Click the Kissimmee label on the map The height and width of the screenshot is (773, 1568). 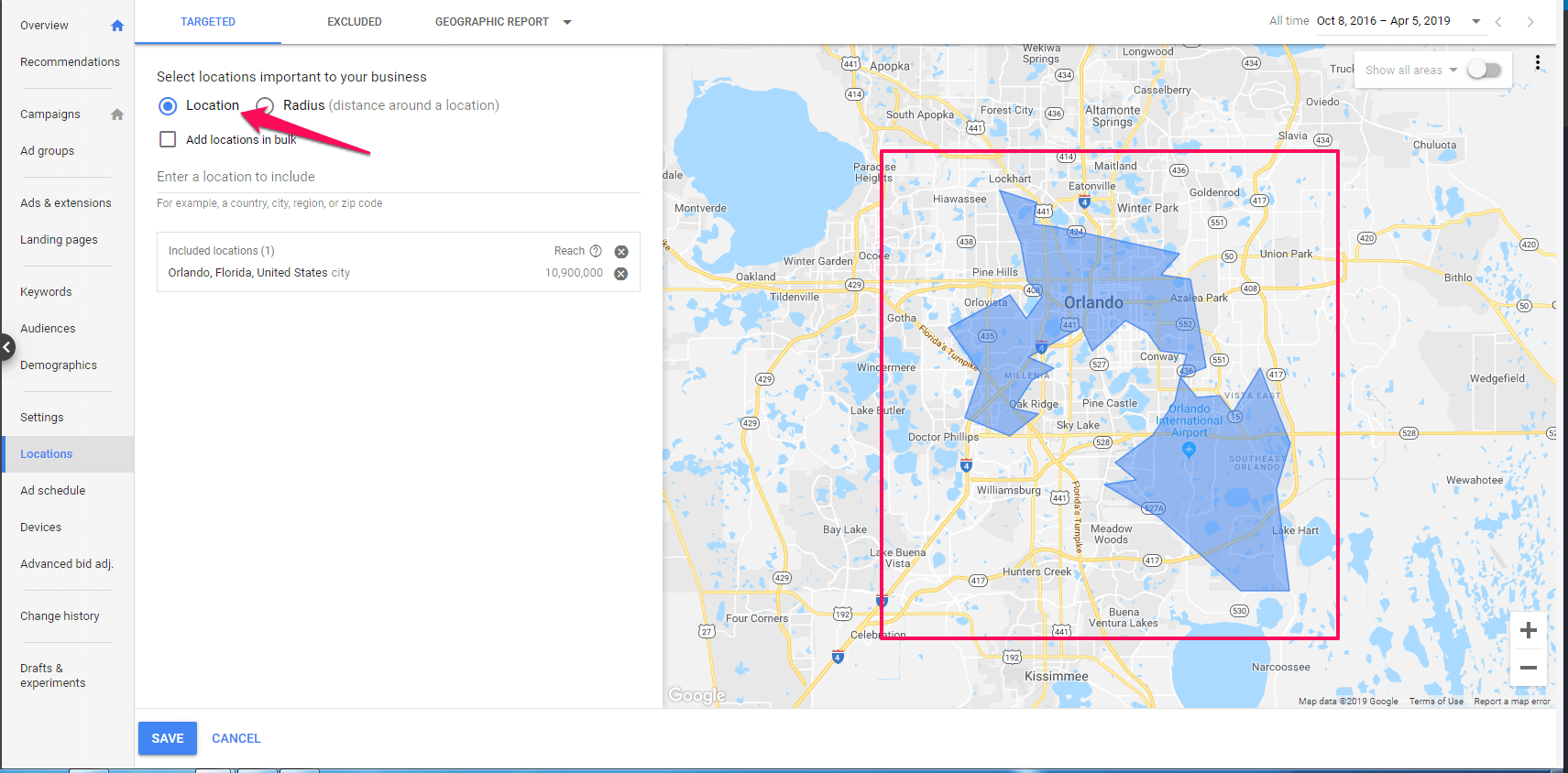click(1057, 677)
